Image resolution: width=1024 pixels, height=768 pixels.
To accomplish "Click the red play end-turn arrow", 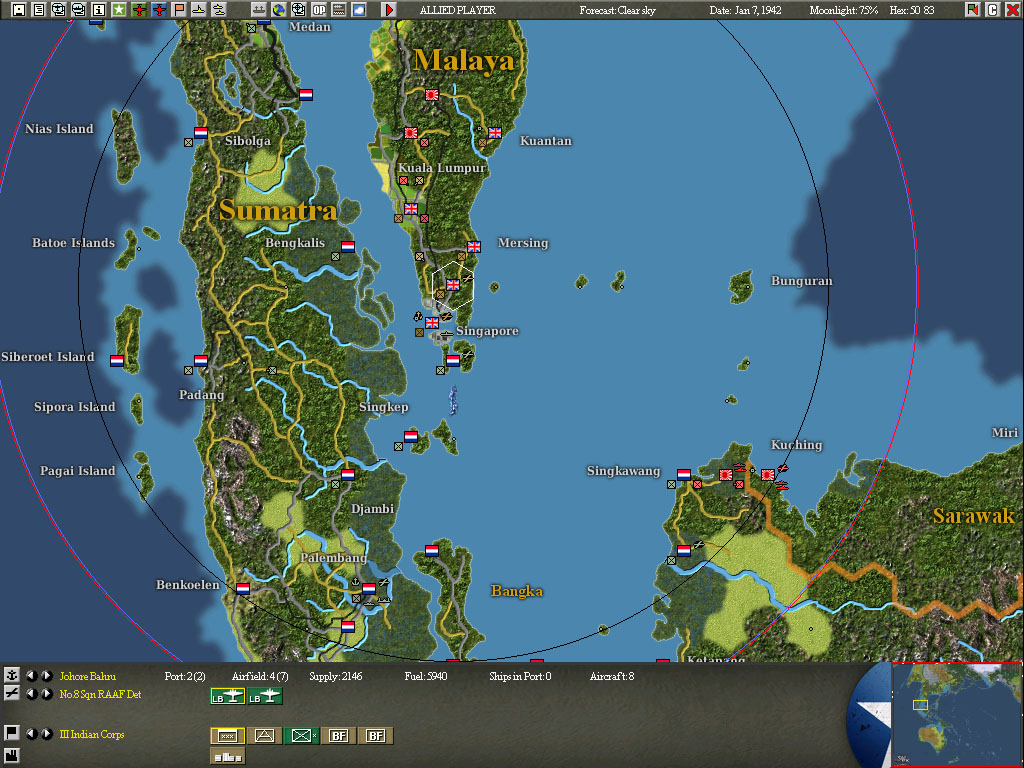I will (x=389, y=10).
